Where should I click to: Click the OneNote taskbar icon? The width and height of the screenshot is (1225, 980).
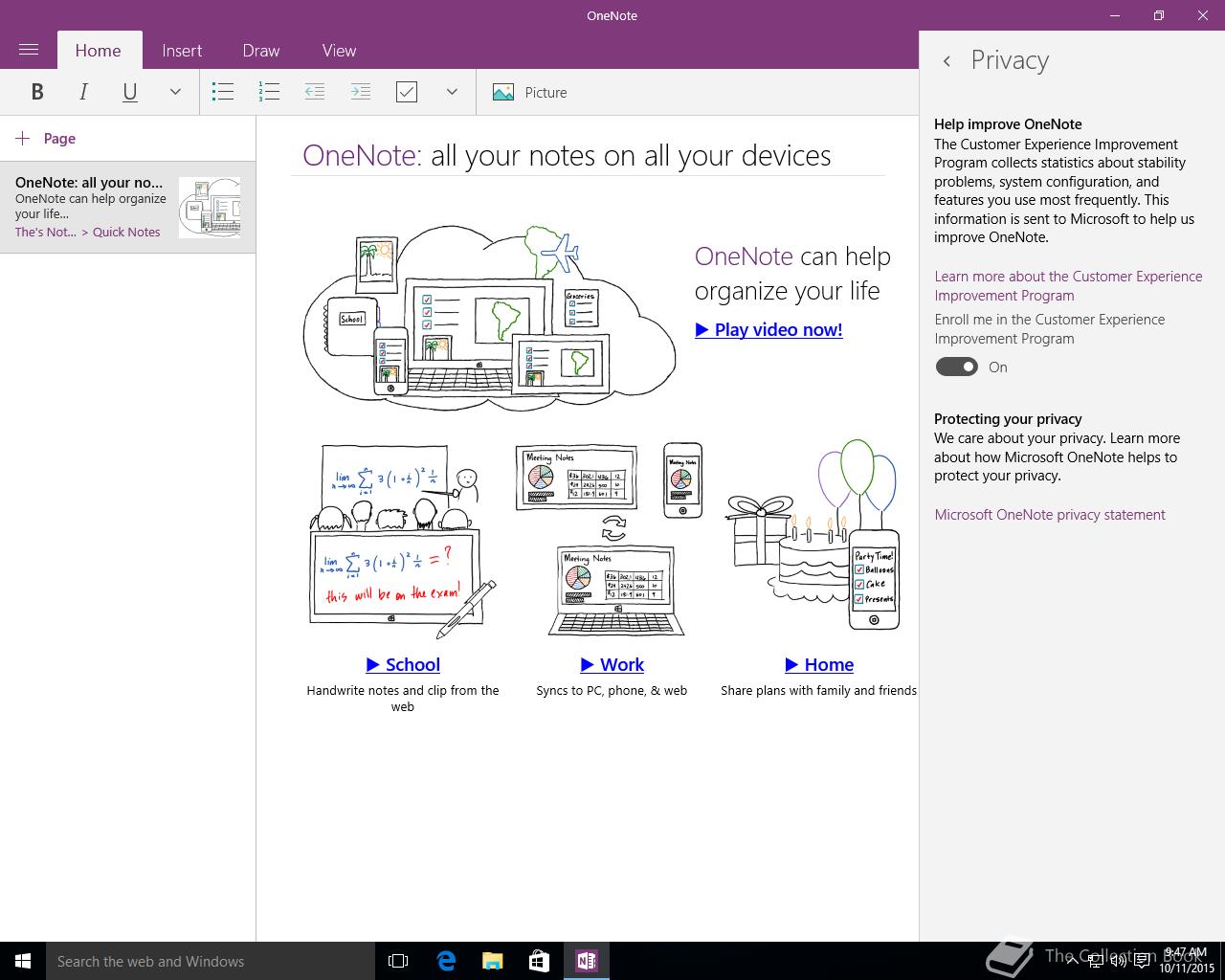tap(586, 961)
